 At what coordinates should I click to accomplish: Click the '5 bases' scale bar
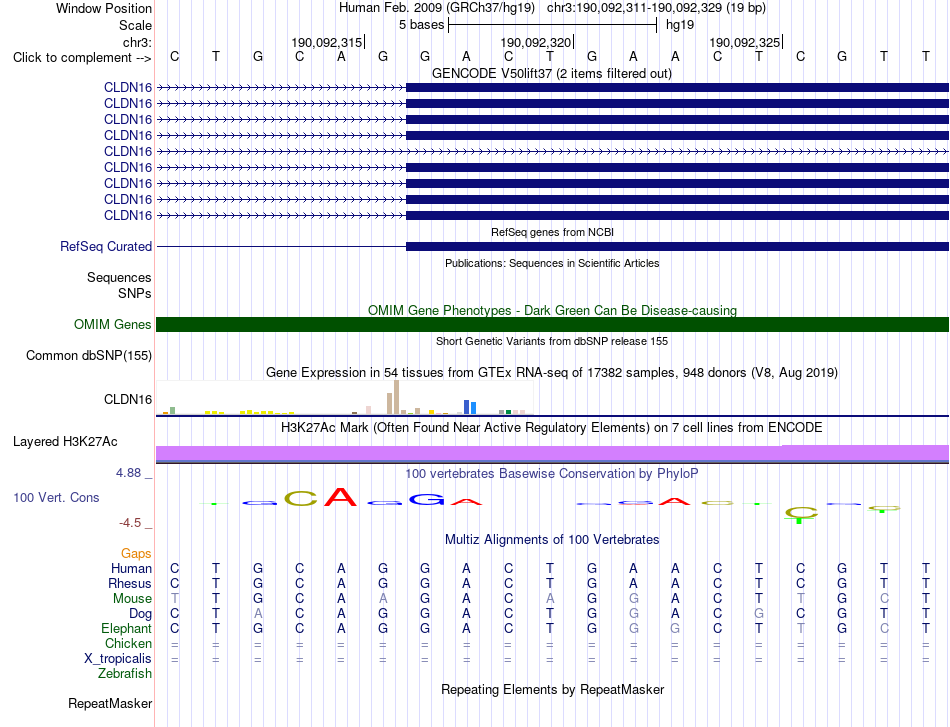[x=553, y=25]
